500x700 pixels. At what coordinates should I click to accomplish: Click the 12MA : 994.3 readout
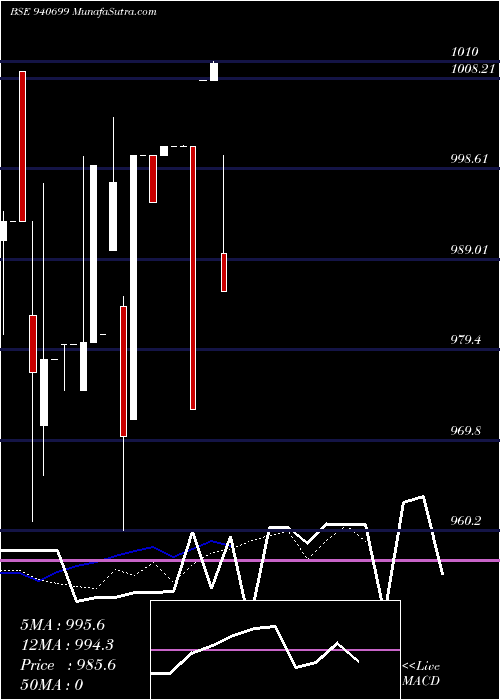point(67,645)
